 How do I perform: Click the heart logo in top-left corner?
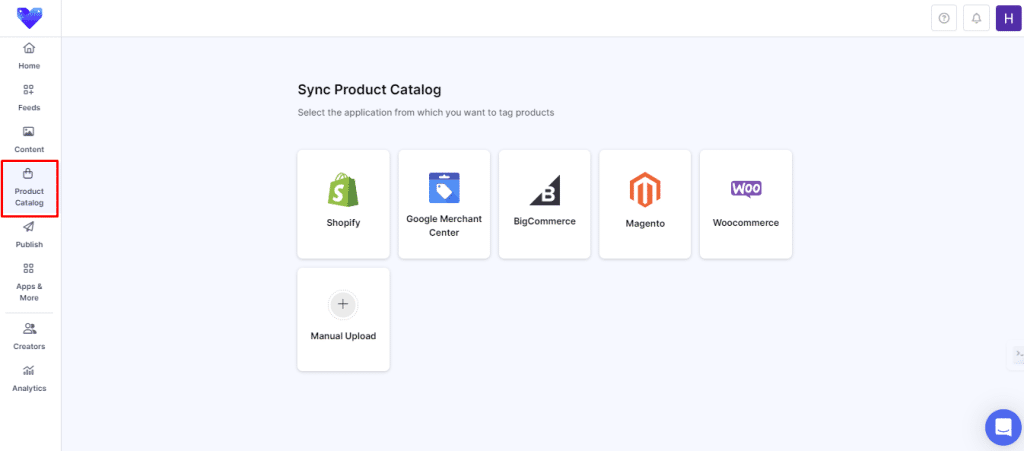30,18
